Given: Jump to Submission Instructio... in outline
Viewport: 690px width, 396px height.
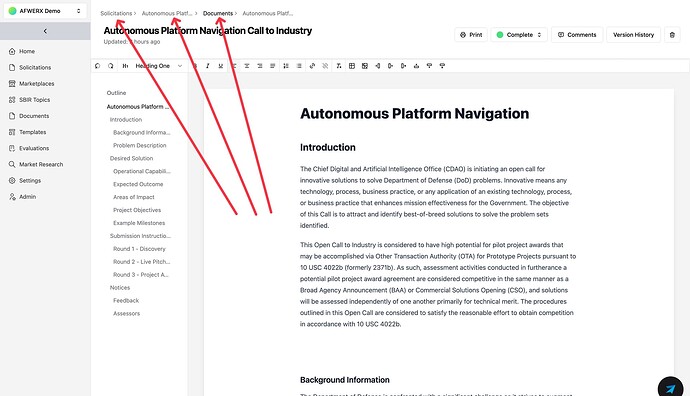Looking at the screenshot, I should click(x=140, y=236).
